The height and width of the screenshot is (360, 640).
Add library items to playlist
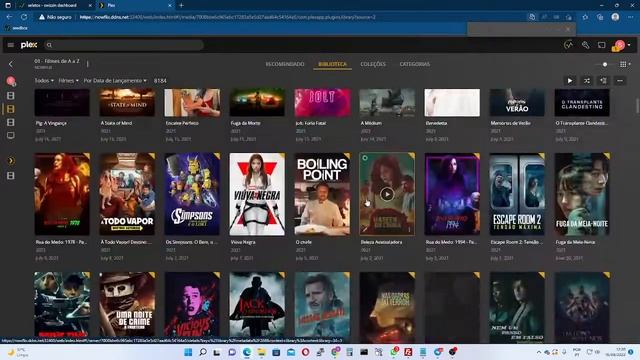pos(603,81)
